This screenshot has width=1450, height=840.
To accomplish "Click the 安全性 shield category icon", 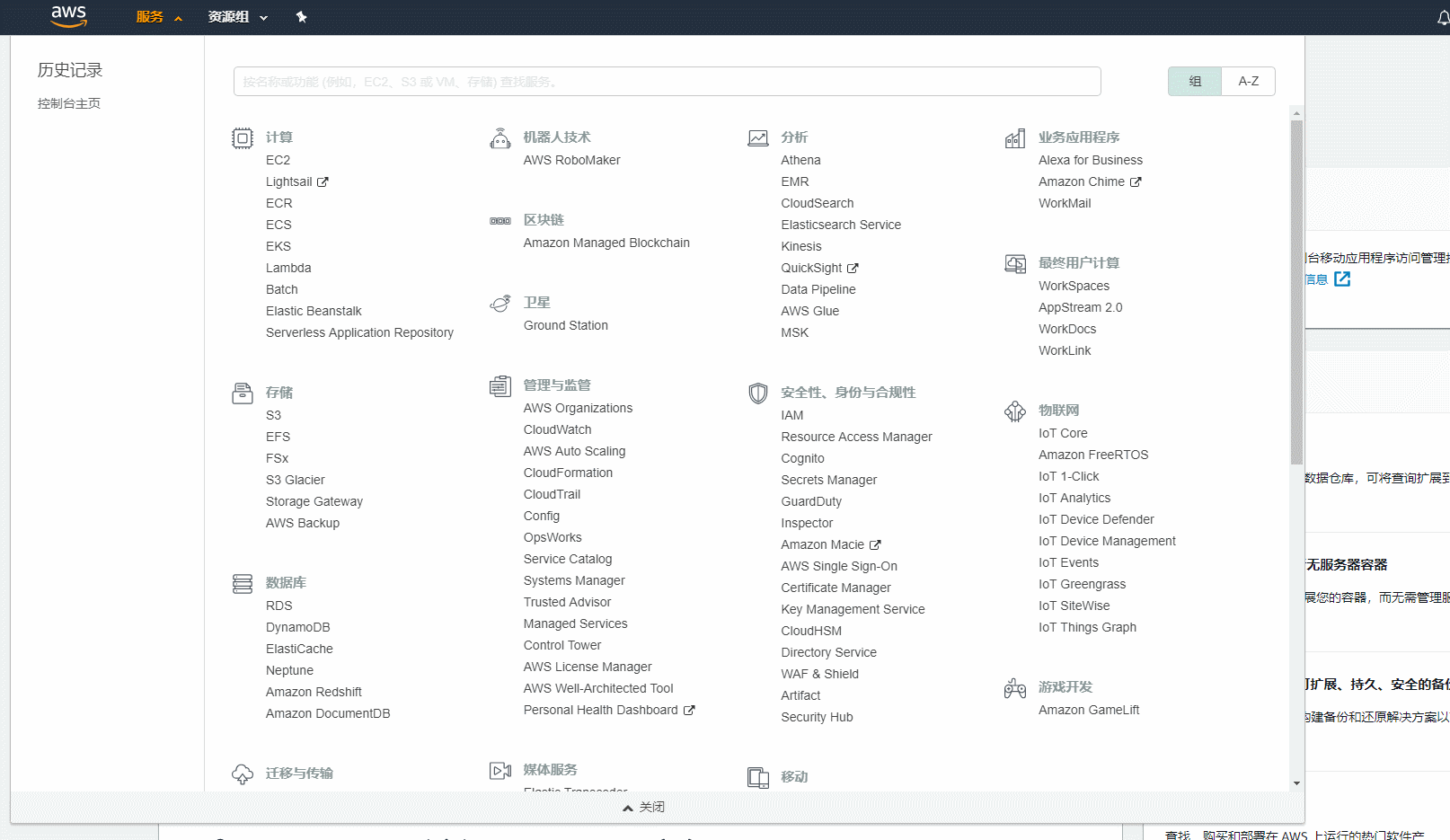I will (758, 393).
